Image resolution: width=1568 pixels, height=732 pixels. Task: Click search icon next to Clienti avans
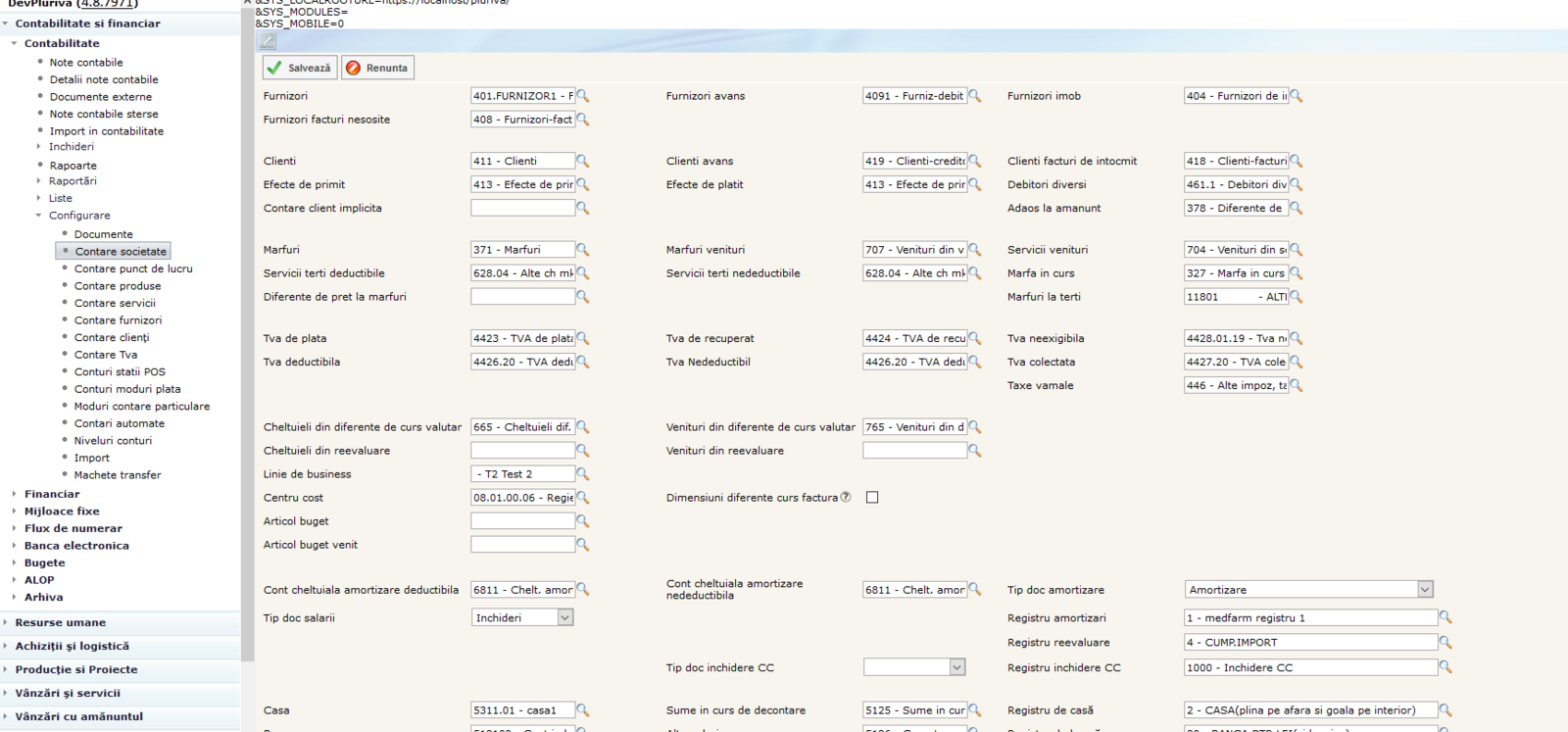coord(975,161)
